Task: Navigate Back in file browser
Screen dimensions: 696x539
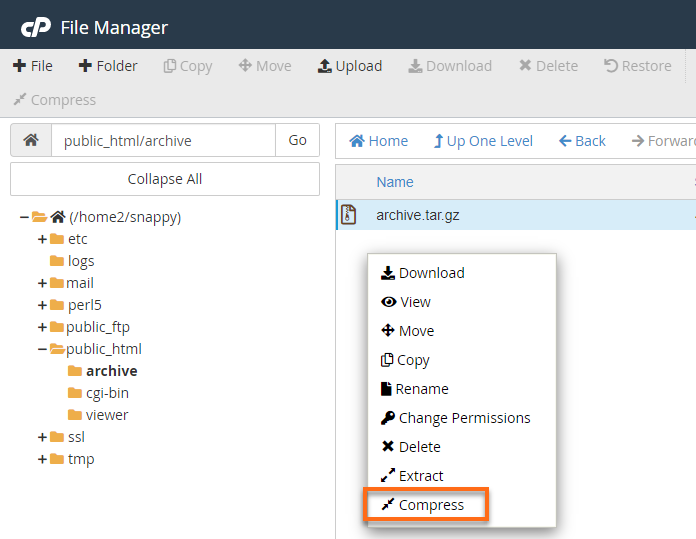Action: [x=582, y=141]
